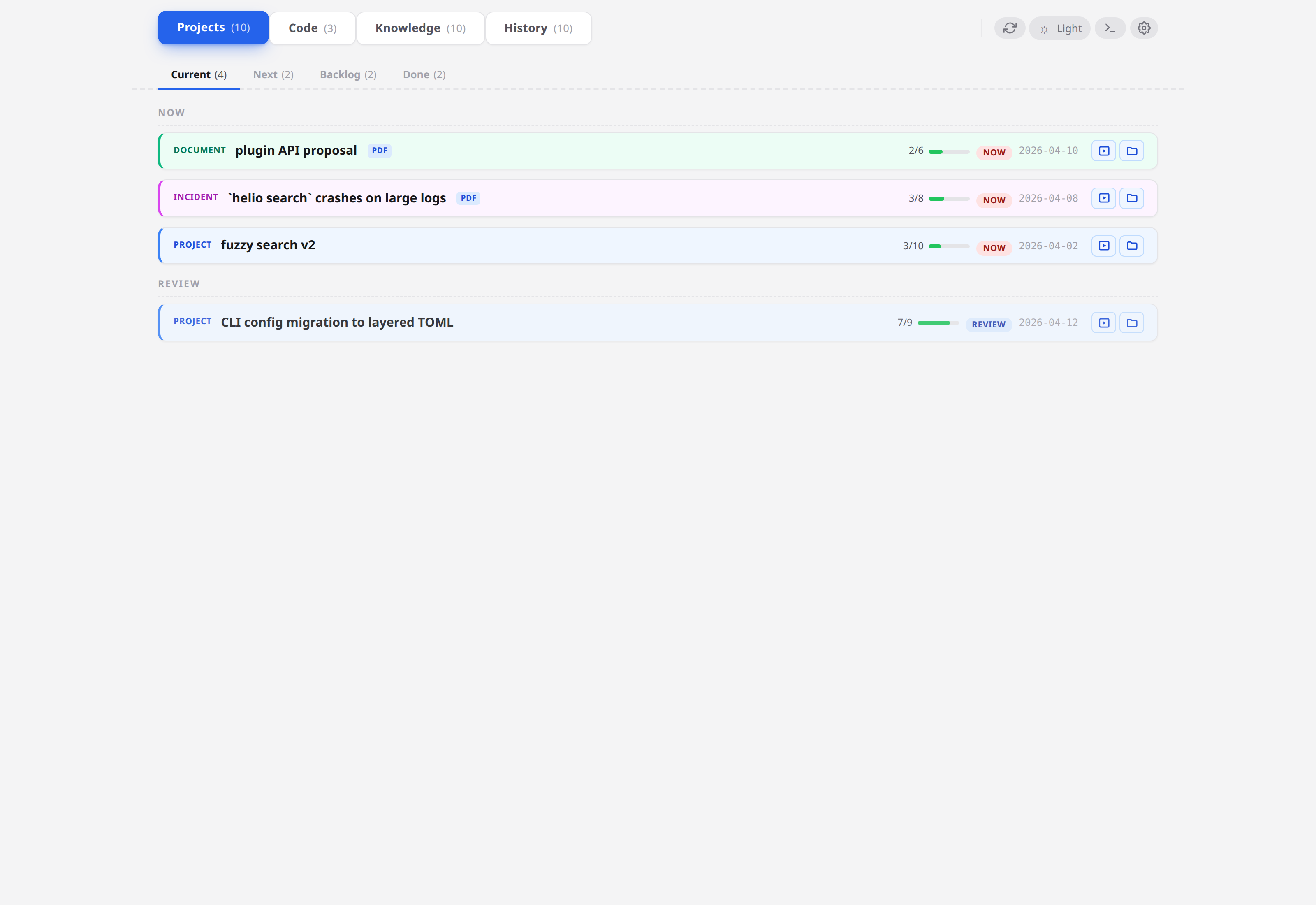
Task: Open the Knowledge tab
Action: [x=420, y=28]
